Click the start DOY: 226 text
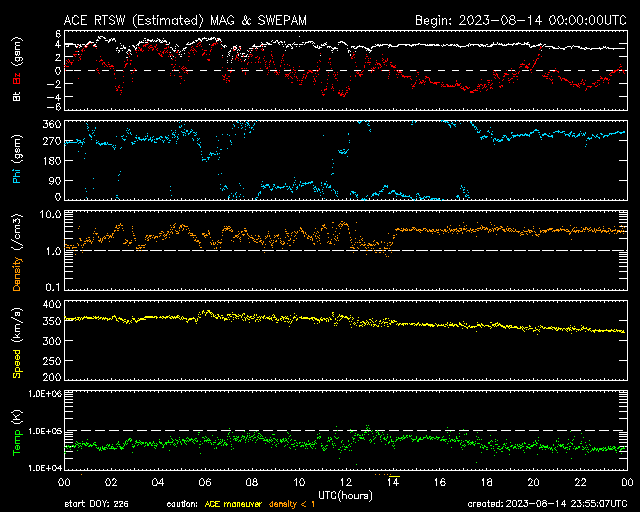The width and height of the screenshot is (640, 512). [96, 503]
